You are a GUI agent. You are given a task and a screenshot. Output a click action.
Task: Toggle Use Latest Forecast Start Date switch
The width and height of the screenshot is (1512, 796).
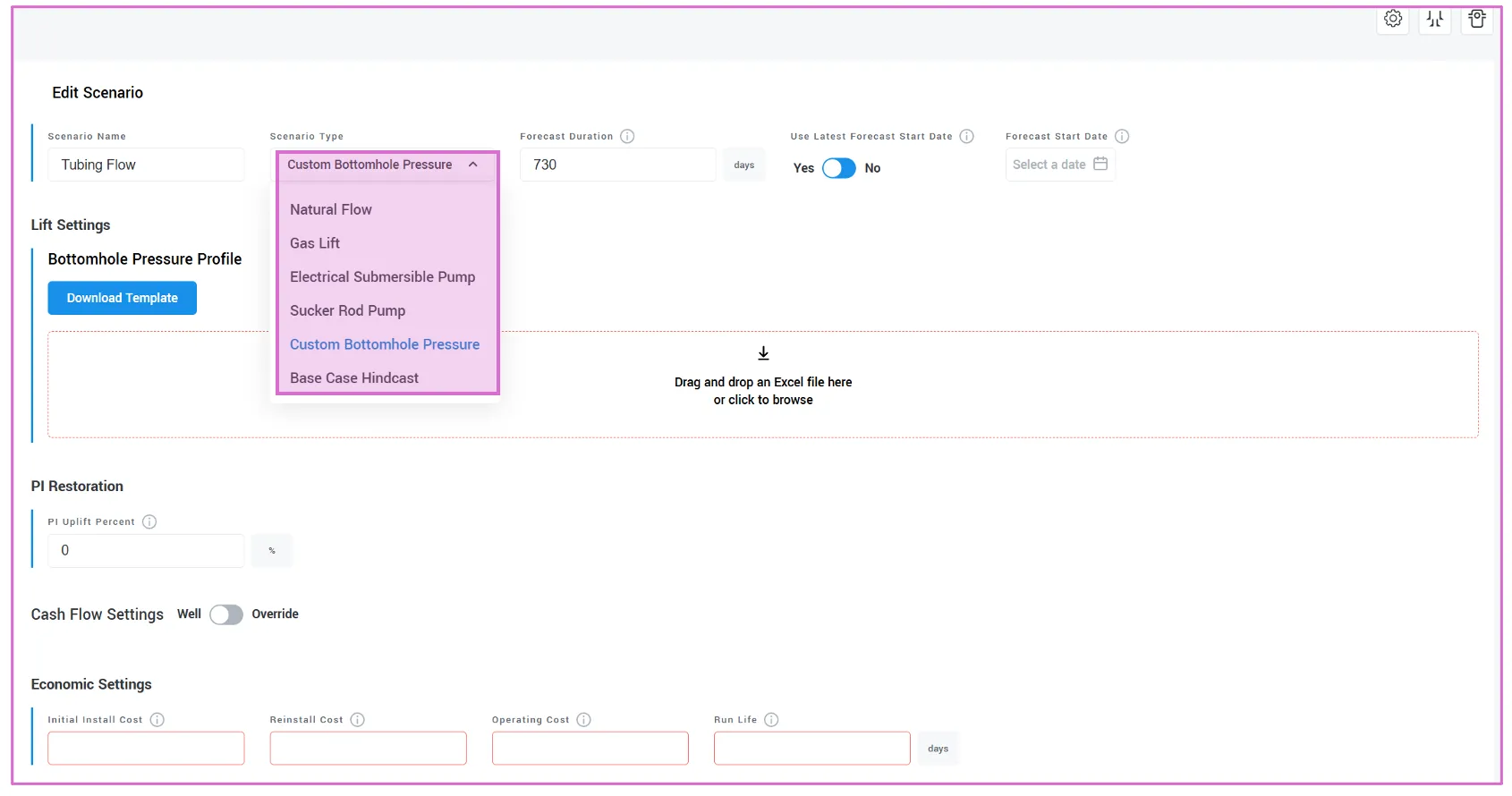tap(839, 168)
